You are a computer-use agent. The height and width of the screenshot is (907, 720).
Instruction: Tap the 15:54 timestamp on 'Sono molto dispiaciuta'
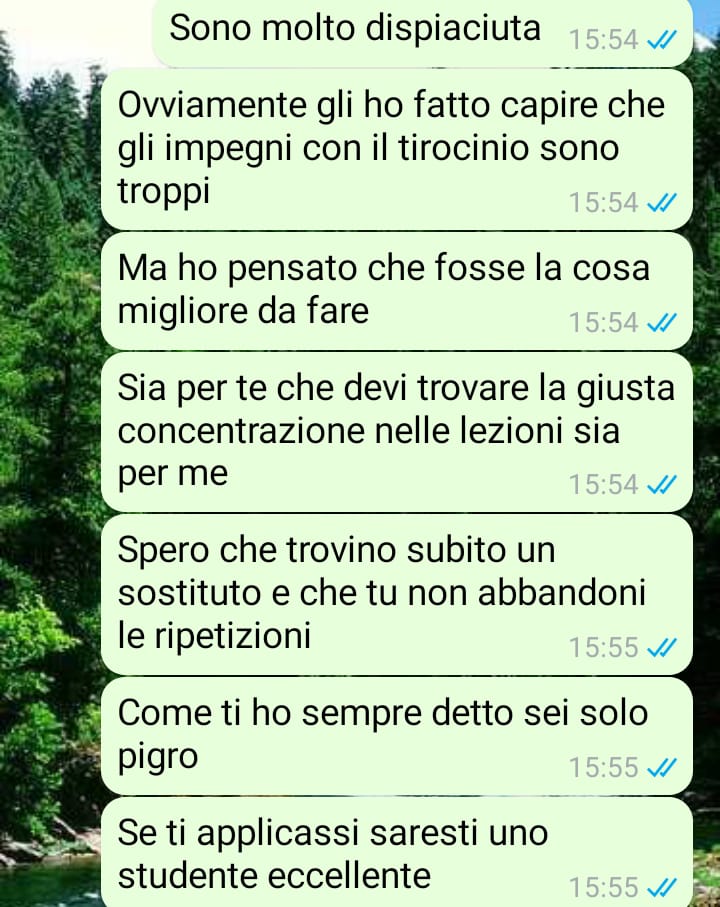point(603,40)
